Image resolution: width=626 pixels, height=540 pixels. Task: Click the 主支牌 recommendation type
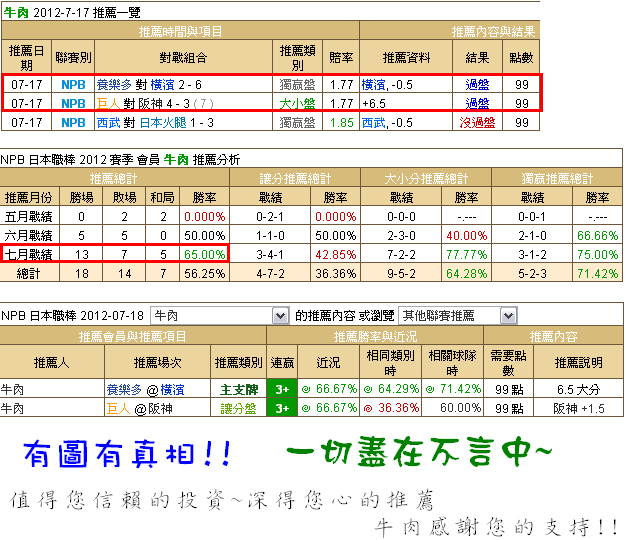coord(239,390)
